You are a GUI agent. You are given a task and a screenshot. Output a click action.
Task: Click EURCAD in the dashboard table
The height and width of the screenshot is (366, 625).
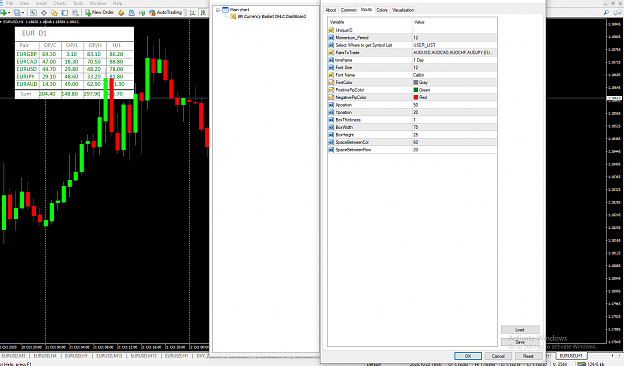27,62
